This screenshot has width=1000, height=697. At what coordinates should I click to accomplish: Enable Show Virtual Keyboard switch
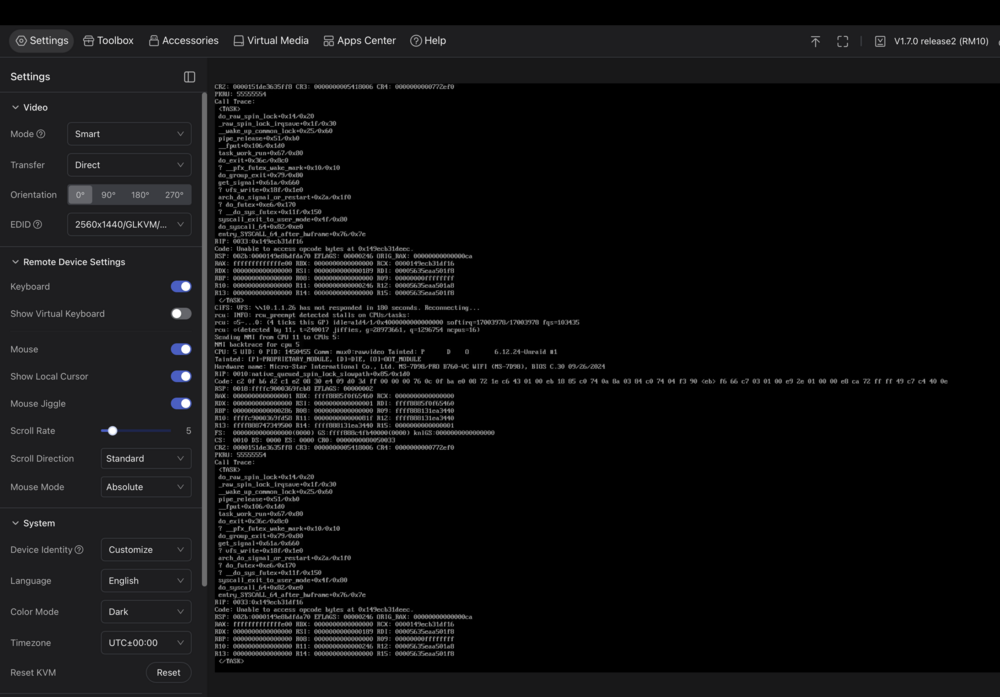click(181, 314)
